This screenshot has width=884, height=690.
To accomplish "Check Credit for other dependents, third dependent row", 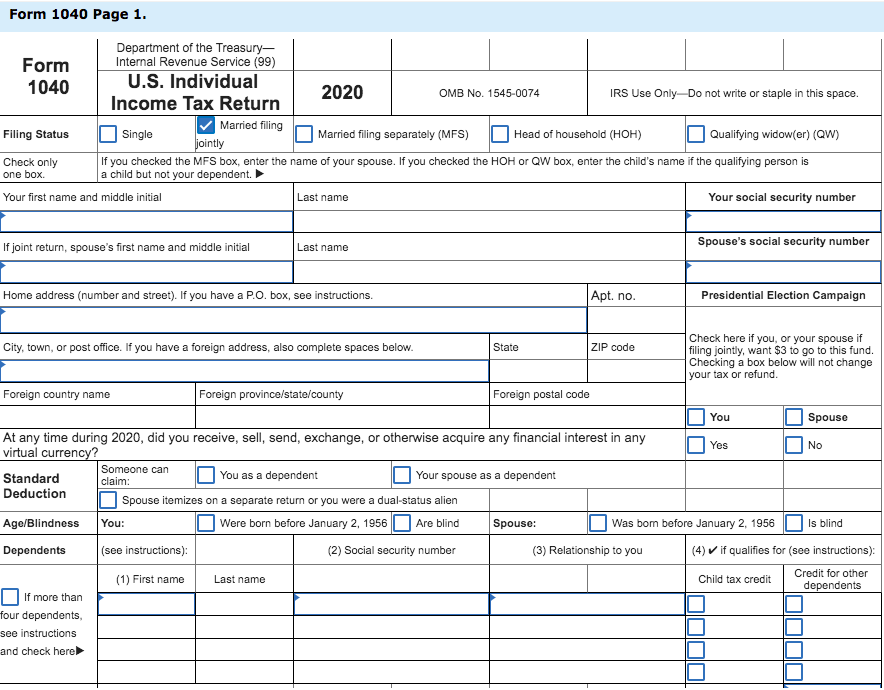I will point(794,650).
